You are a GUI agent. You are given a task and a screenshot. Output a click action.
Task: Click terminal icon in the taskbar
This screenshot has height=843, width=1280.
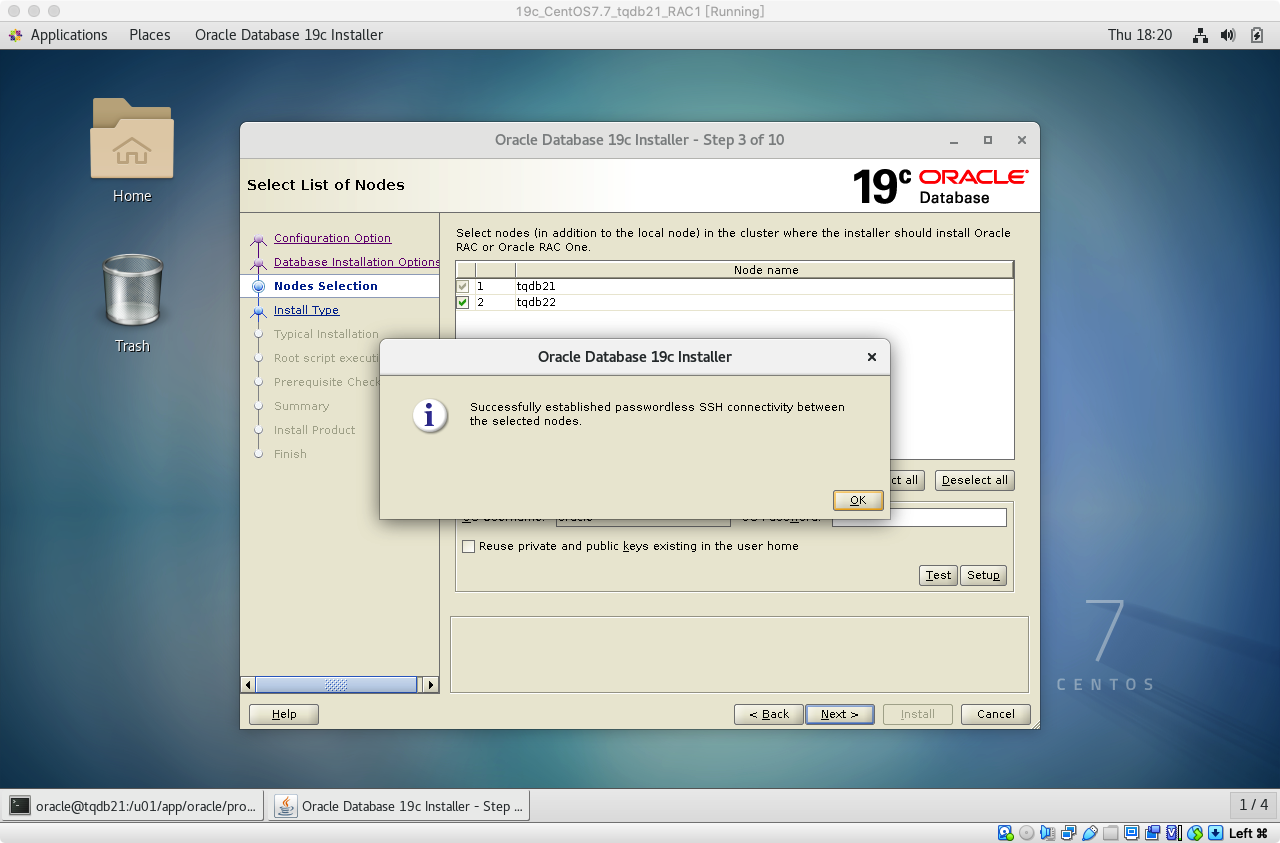pyautogui.click(x=20, y=806)
